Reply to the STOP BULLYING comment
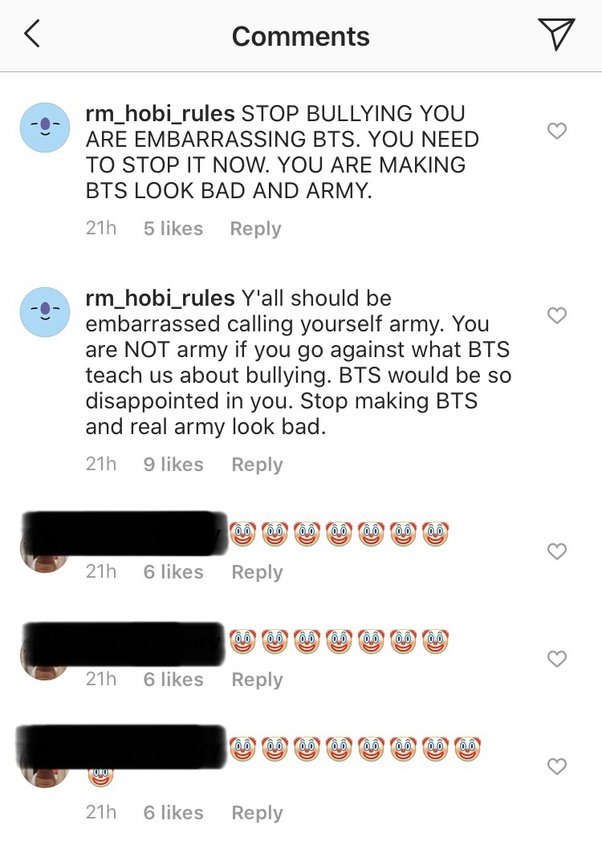This screenshot has width=602, height=861. click(x=255, y=228)
